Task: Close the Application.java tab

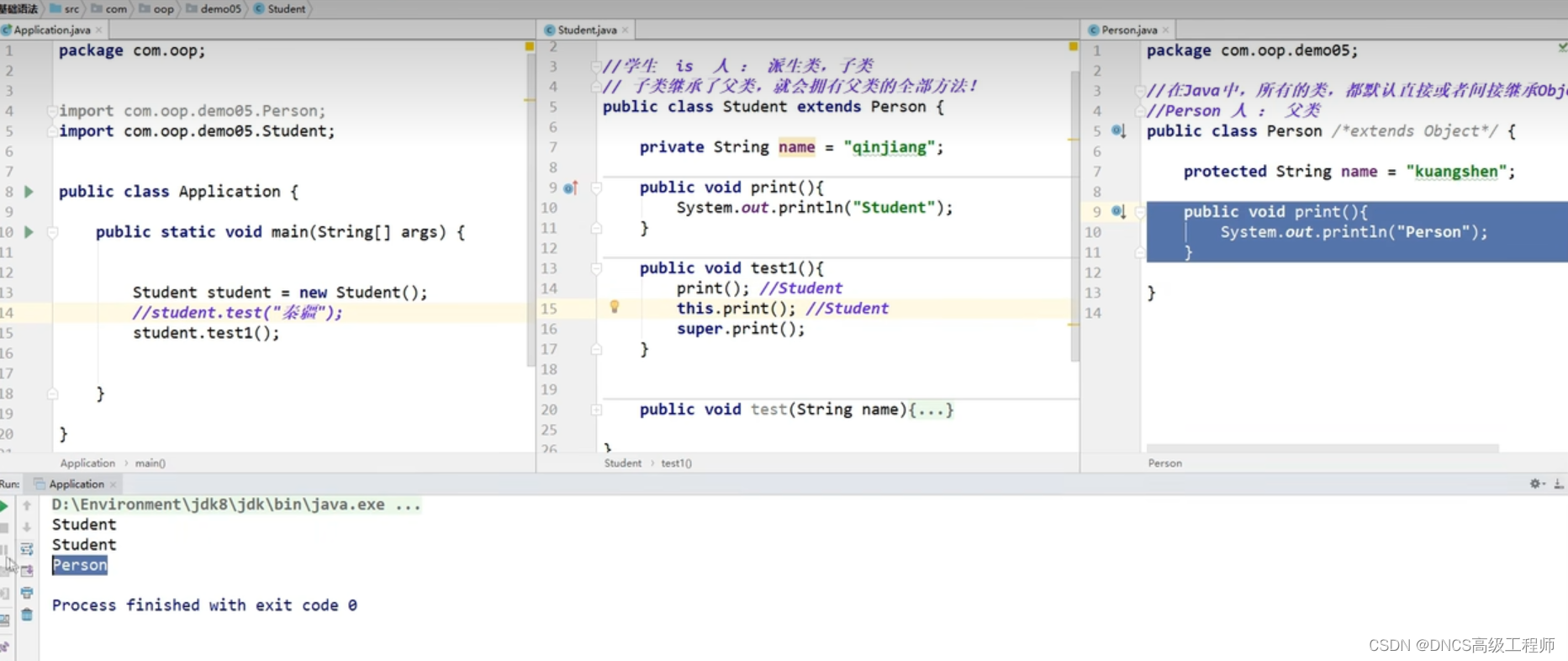Action: [99, 30]
